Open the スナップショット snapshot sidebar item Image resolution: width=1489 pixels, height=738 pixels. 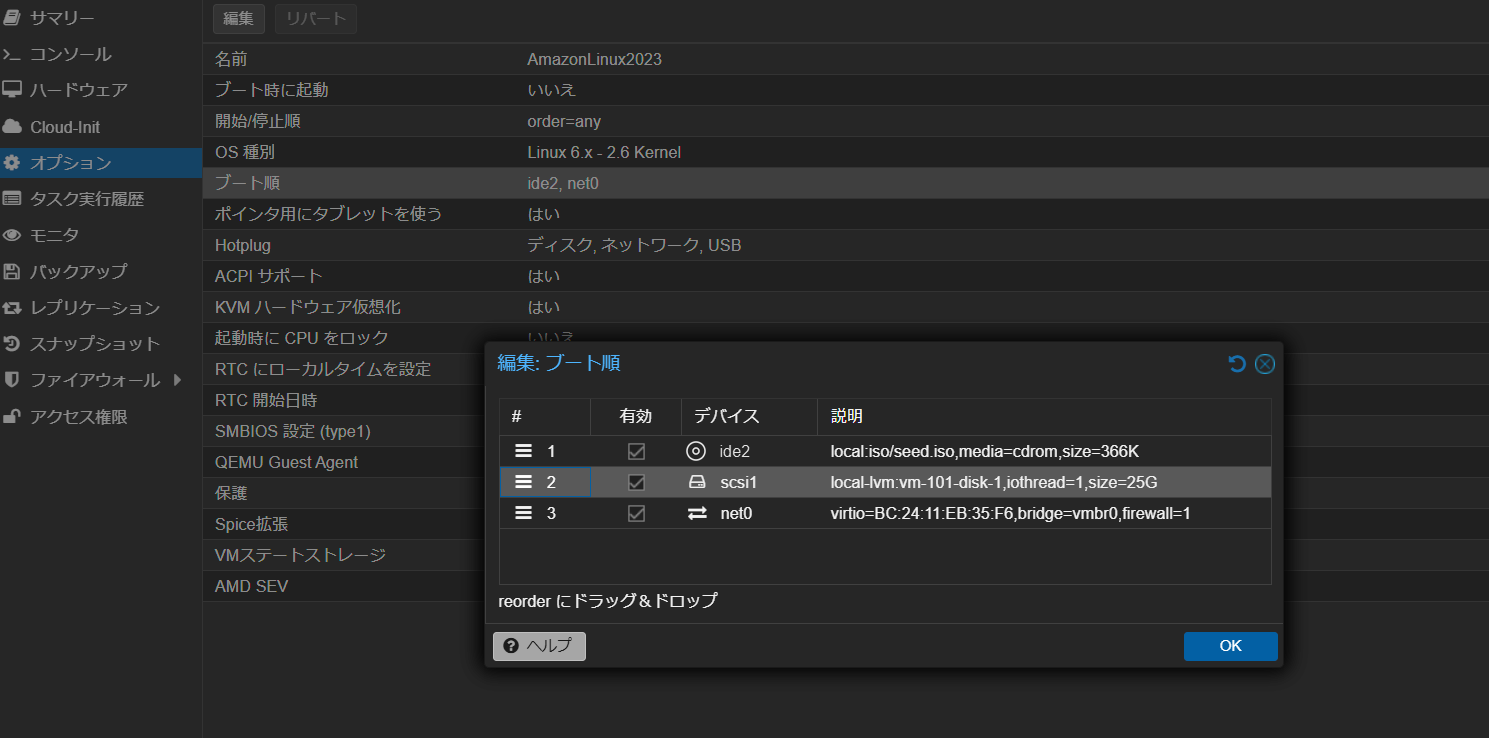tap(101, 343)
